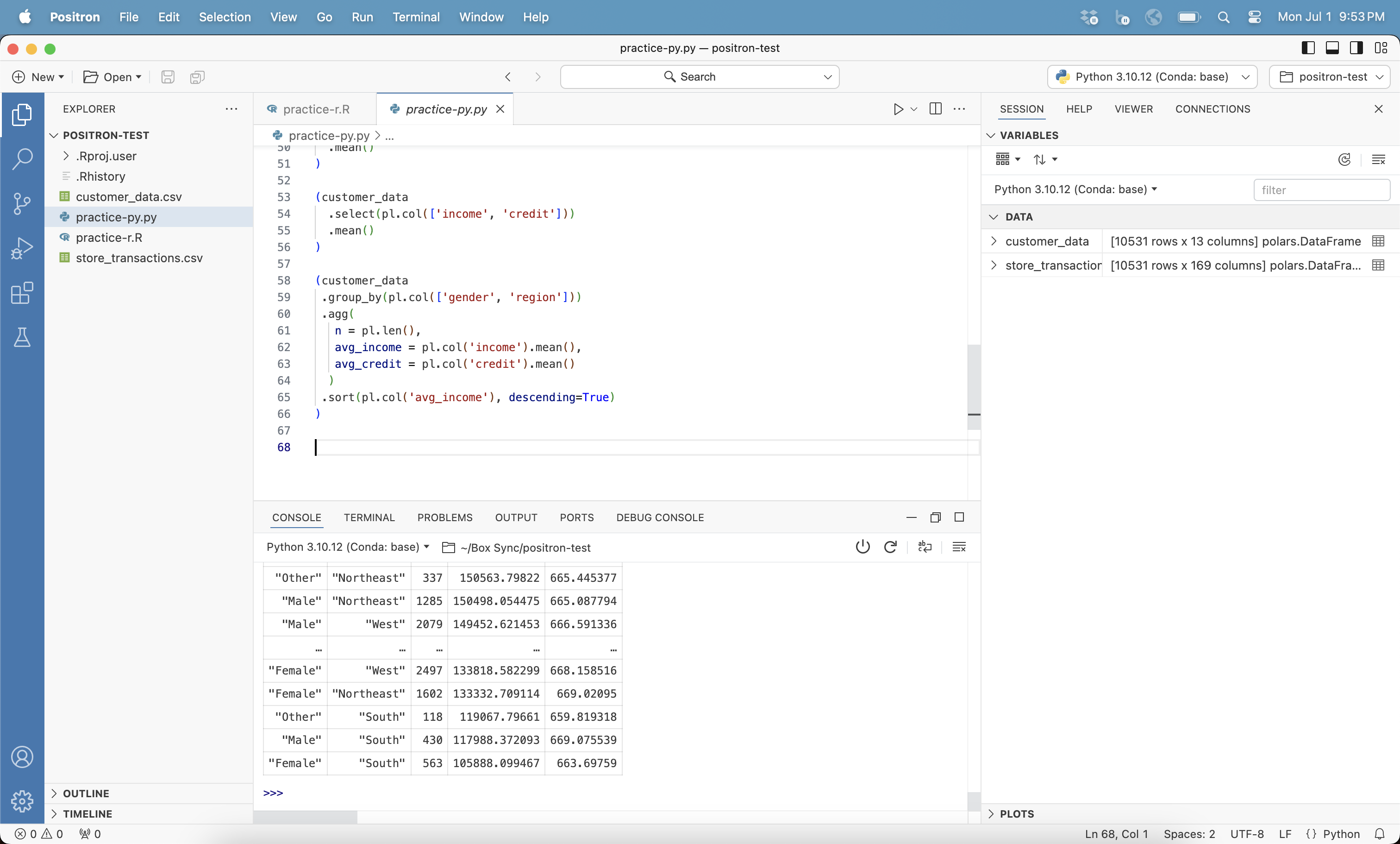Click the New file button

(37, 77)
